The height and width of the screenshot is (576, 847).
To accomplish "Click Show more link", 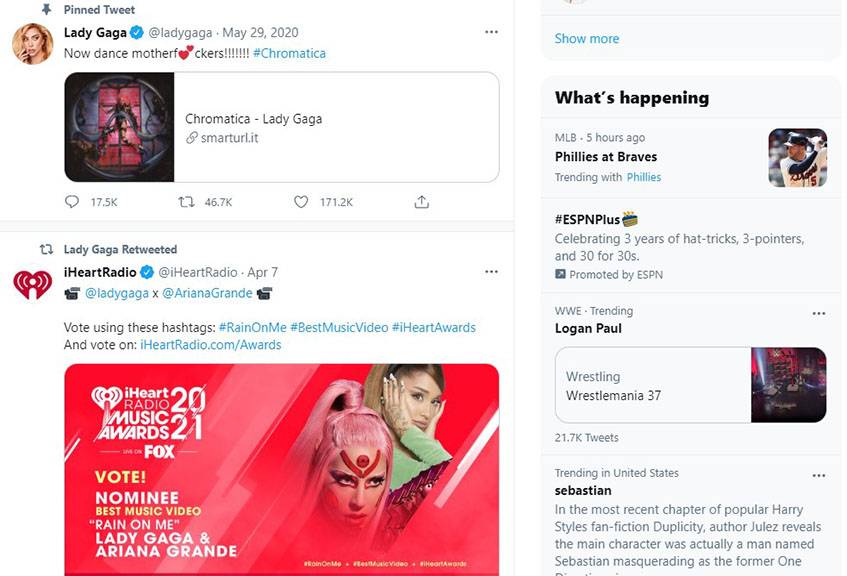I will (x=587, y=38).
